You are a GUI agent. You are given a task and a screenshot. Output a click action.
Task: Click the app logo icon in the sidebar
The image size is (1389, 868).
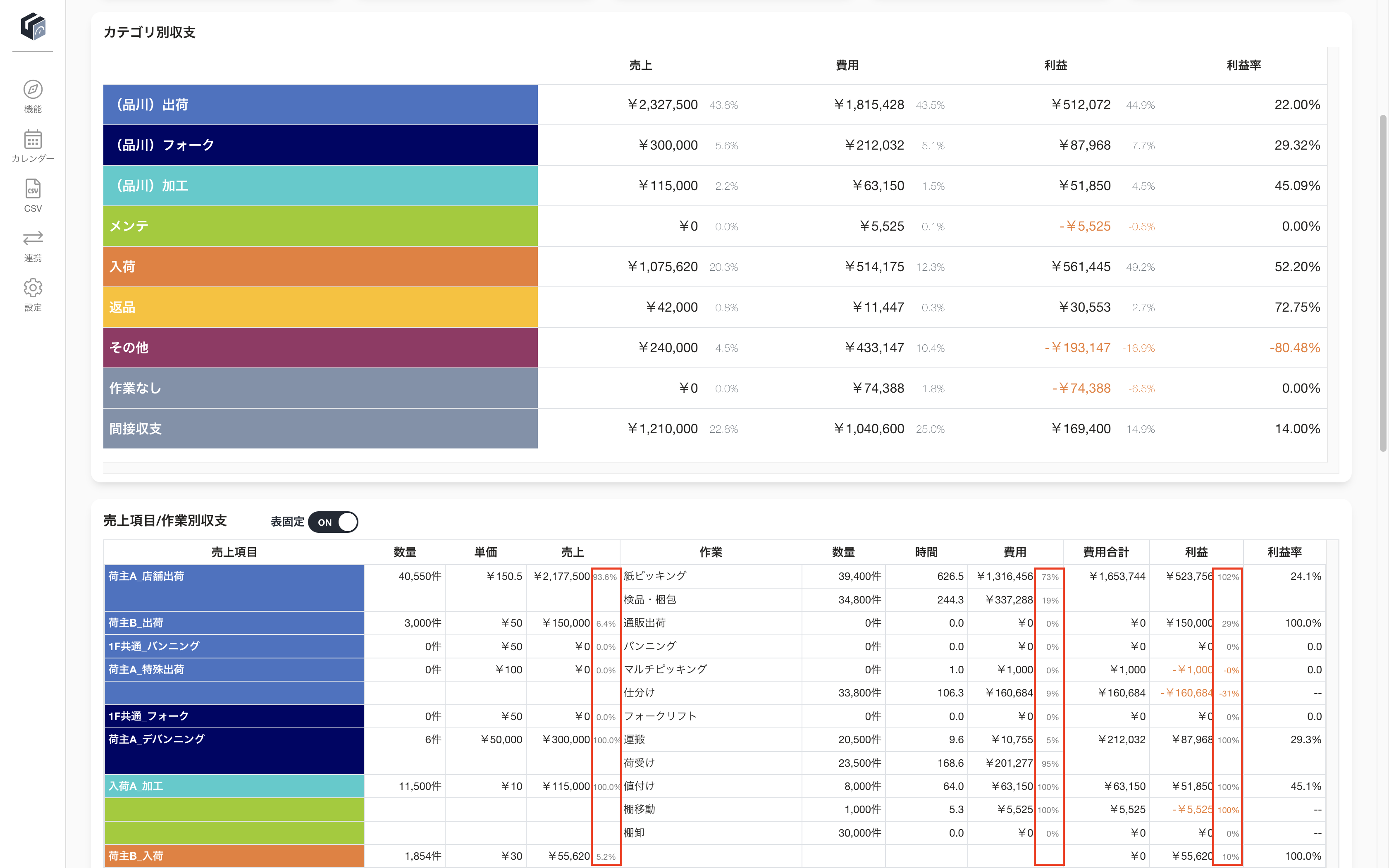(33, 26)
